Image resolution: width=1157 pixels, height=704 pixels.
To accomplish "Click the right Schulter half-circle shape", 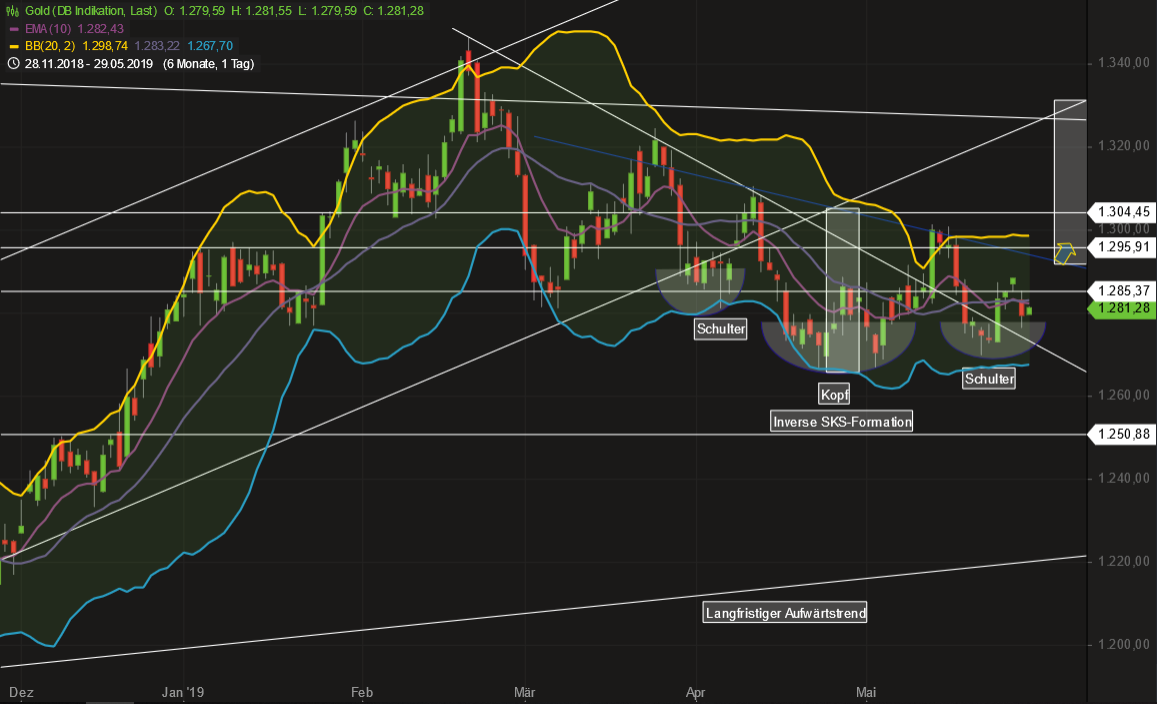I will coord(990,340).
